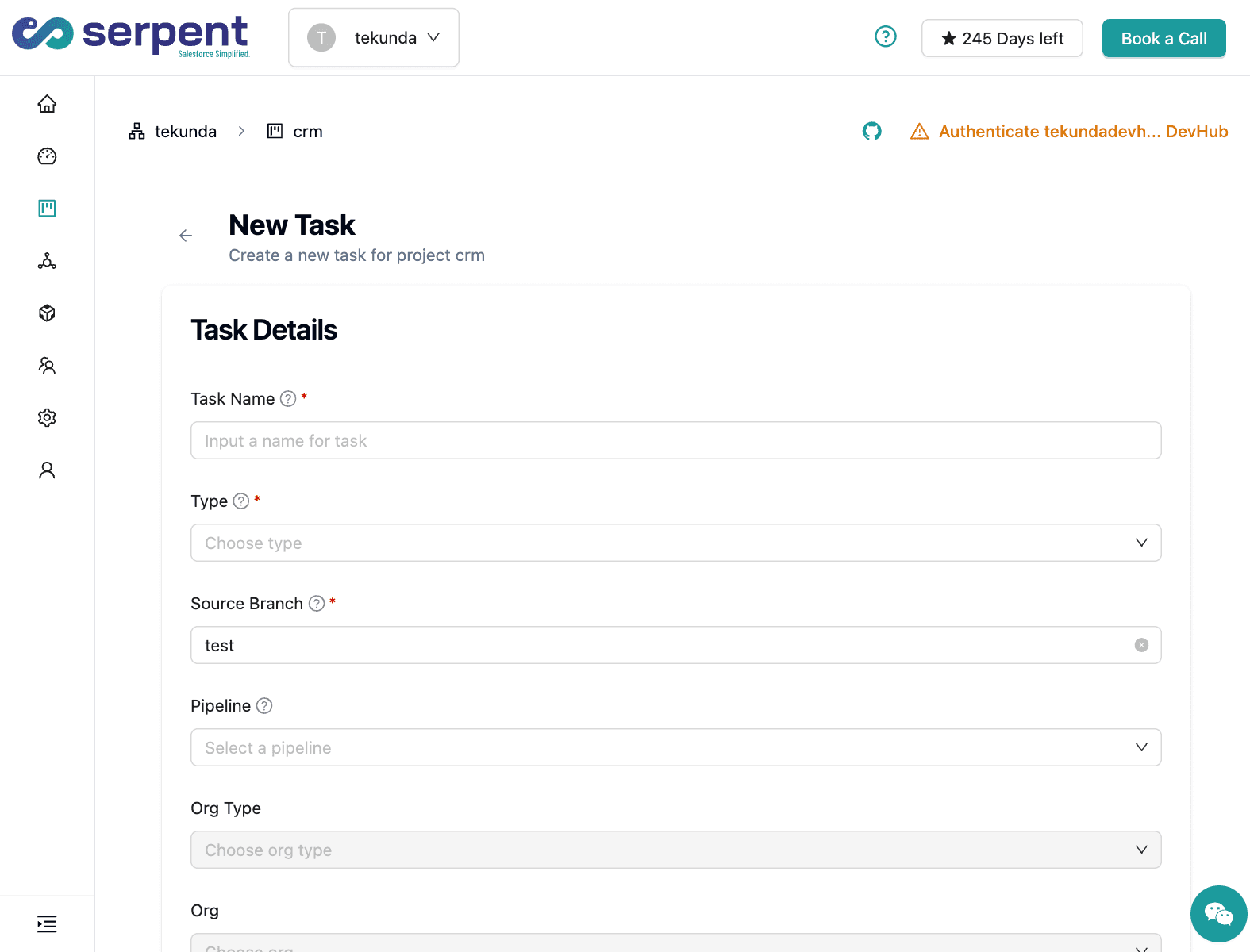Image resolution: width=1250 pixels, height=952 pixels.
Task: Click Authenticate tekundadevh DevHub warning link
Action: (x=1083, y=132)
